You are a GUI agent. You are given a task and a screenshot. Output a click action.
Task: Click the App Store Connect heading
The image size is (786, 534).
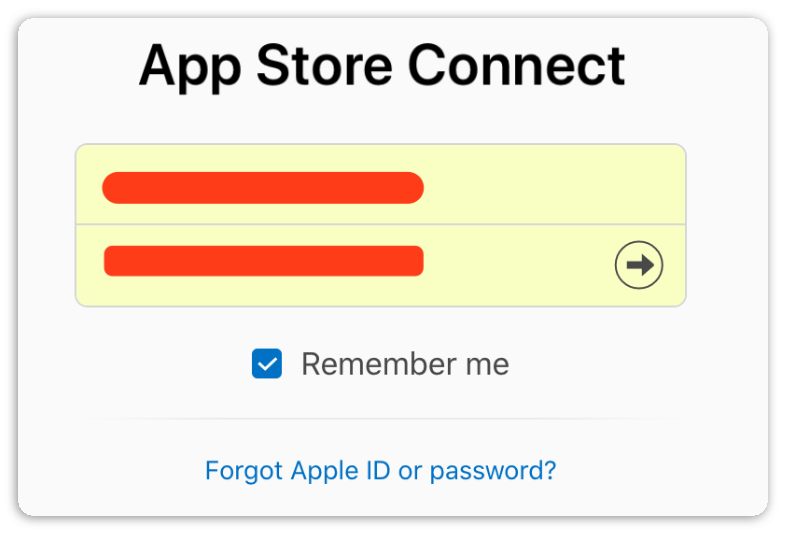(382, 66)
